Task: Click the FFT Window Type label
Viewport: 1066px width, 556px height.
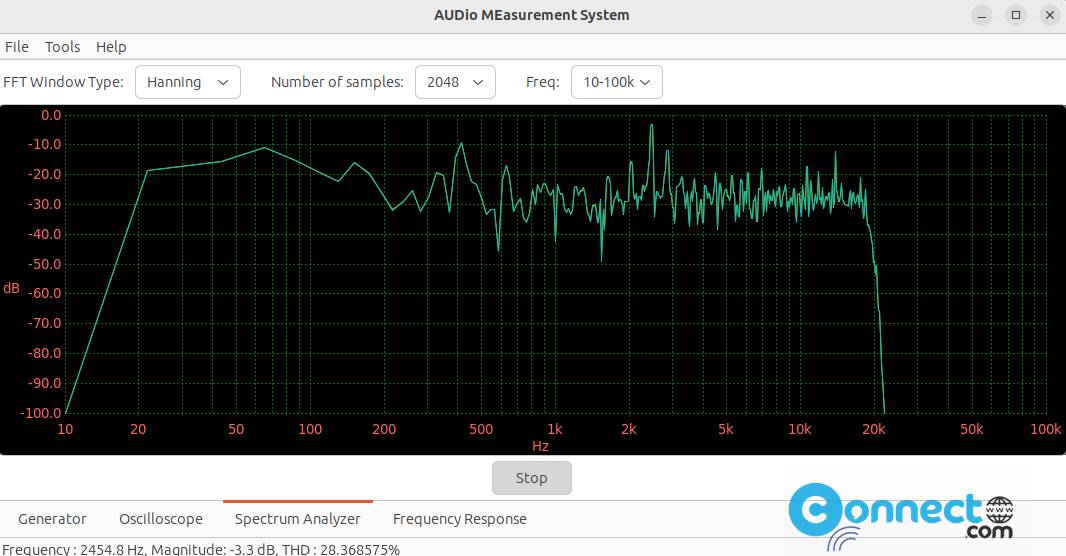Action: click(63, 82)
